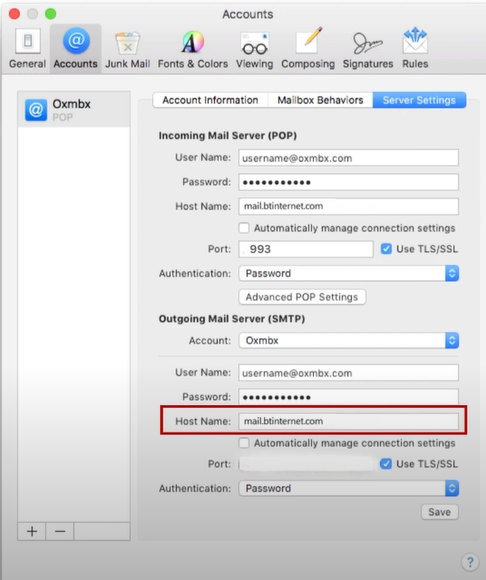Click outgoing Password field
486x580 pixels.
click(x=348, y=397)
